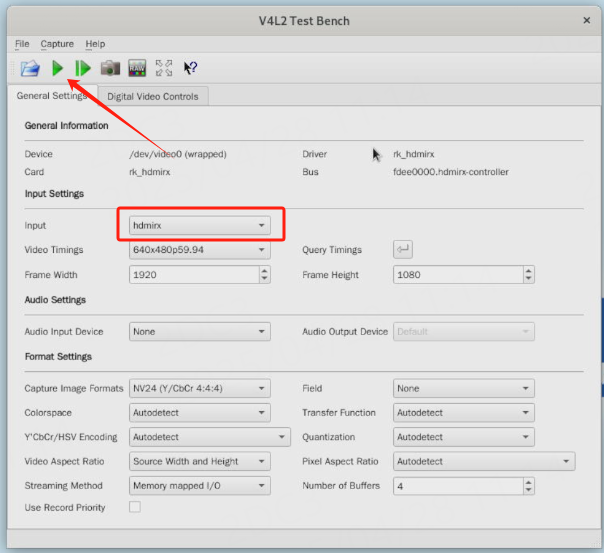Open the Transfer Function dropdown
604x553 pixels.
tap(464, 412)
